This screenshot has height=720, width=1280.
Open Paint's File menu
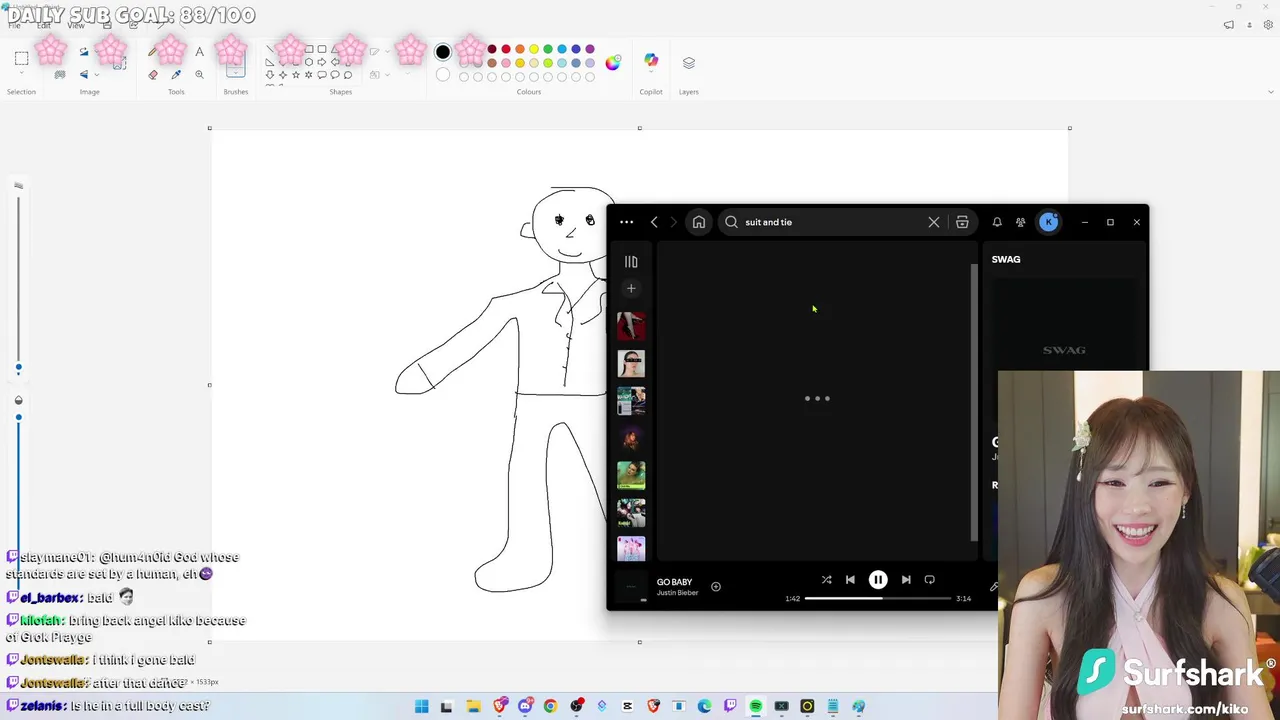14,25
